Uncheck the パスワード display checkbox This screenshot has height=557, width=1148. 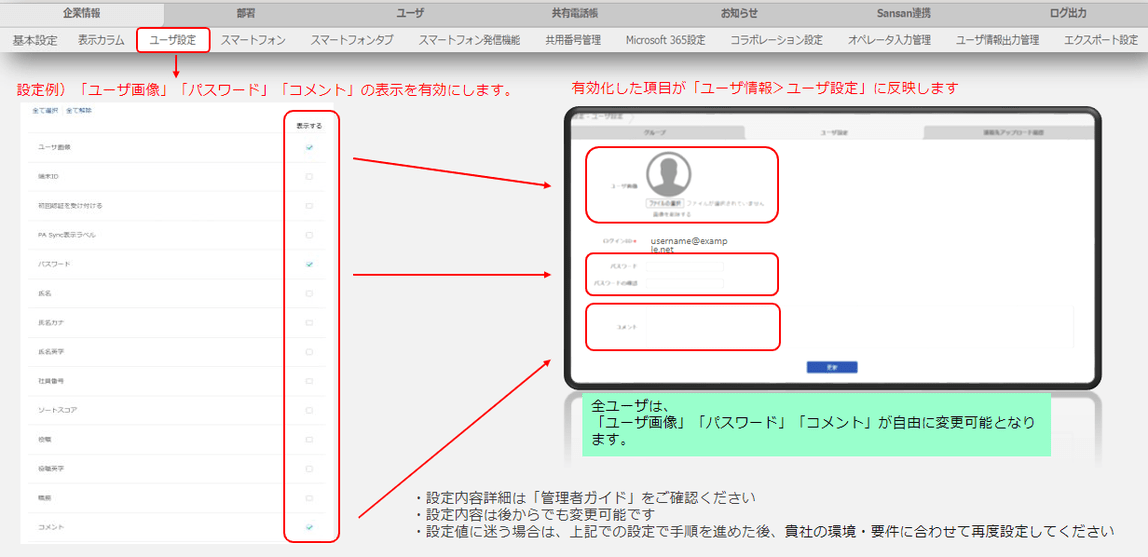click(x=309, y=264)
